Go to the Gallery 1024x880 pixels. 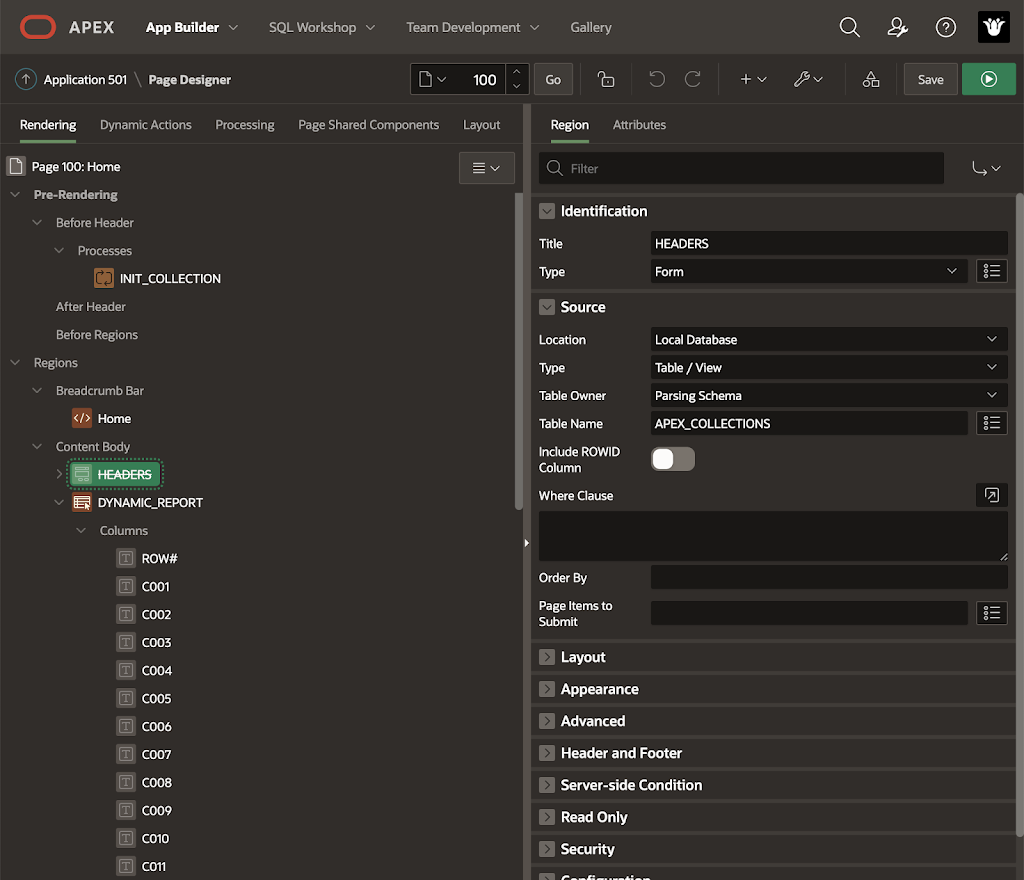pos(591,27)
